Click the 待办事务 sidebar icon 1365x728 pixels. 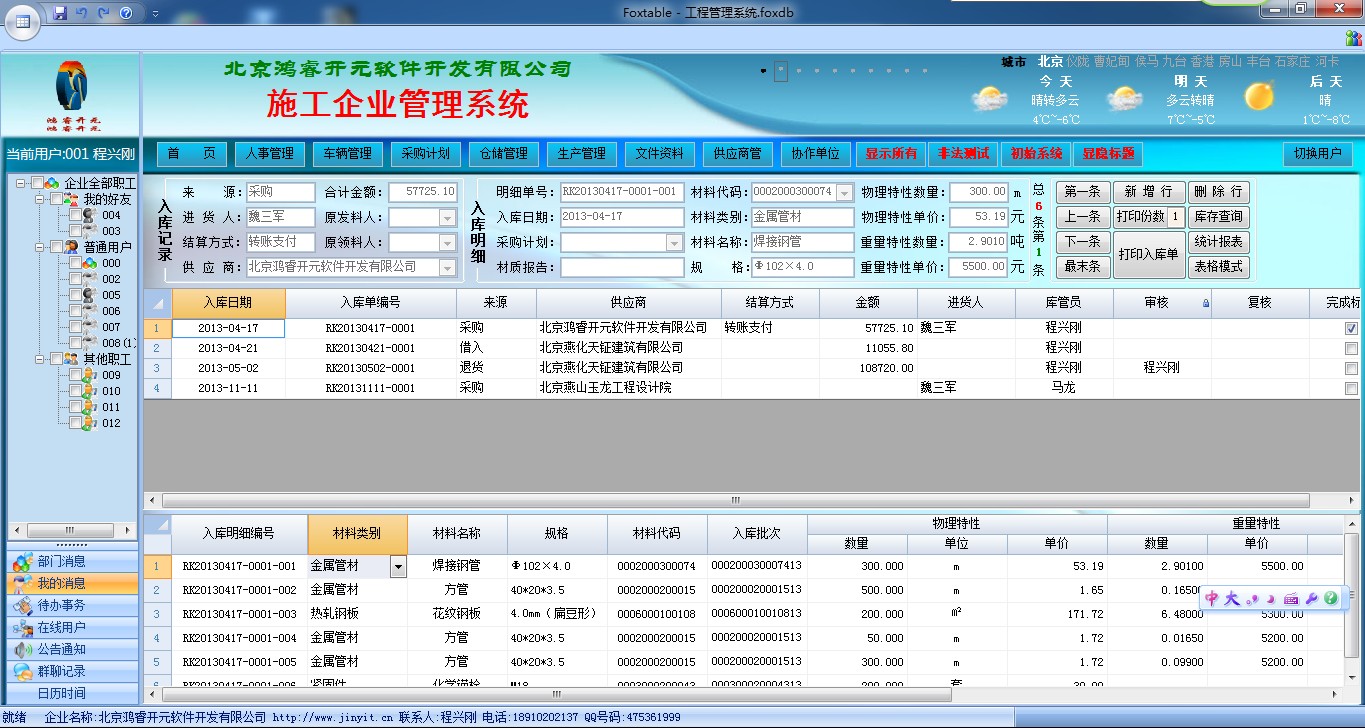[21, 606]
